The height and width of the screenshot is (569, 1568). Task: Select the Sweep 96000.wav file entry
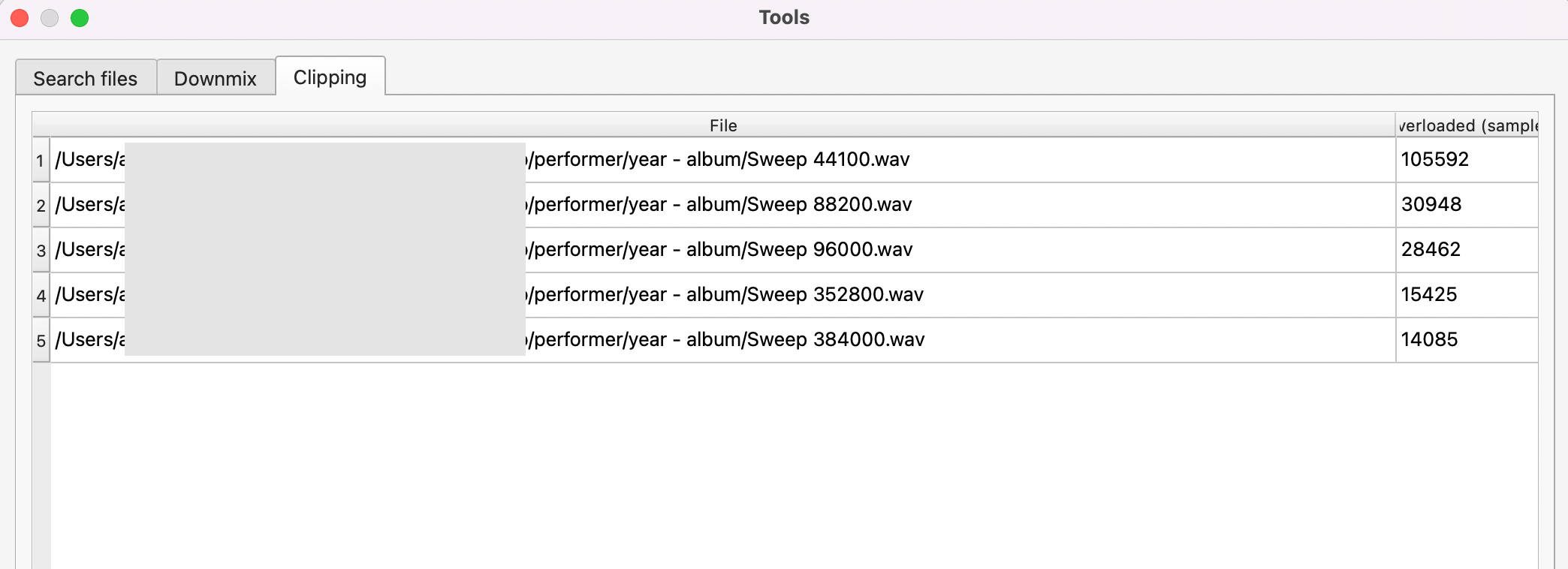pyautogui.click(x=722, y=250)
